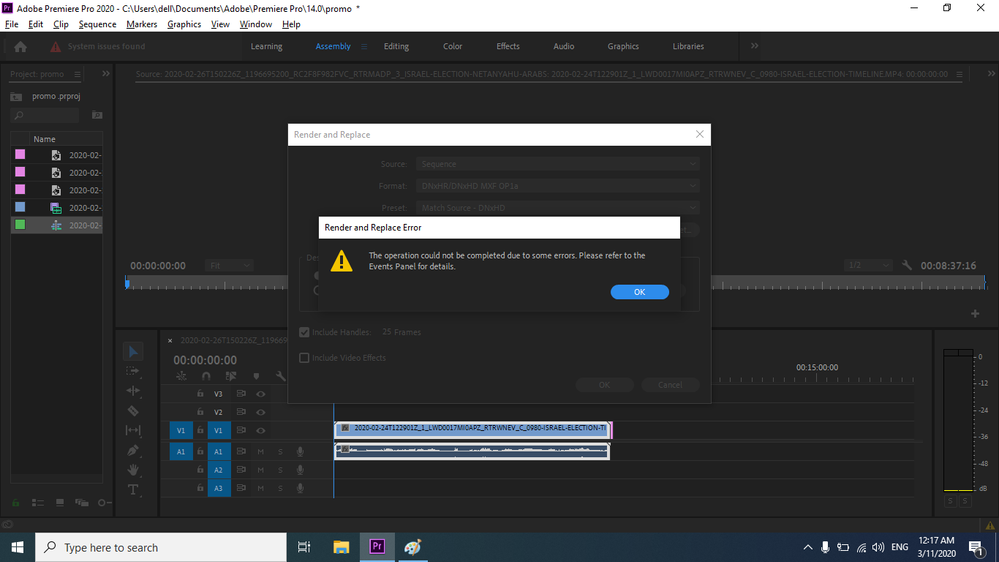This screenshot has height=562, width=999.
Task: Switch to Color workspace tab
Action: pos(452,47)
